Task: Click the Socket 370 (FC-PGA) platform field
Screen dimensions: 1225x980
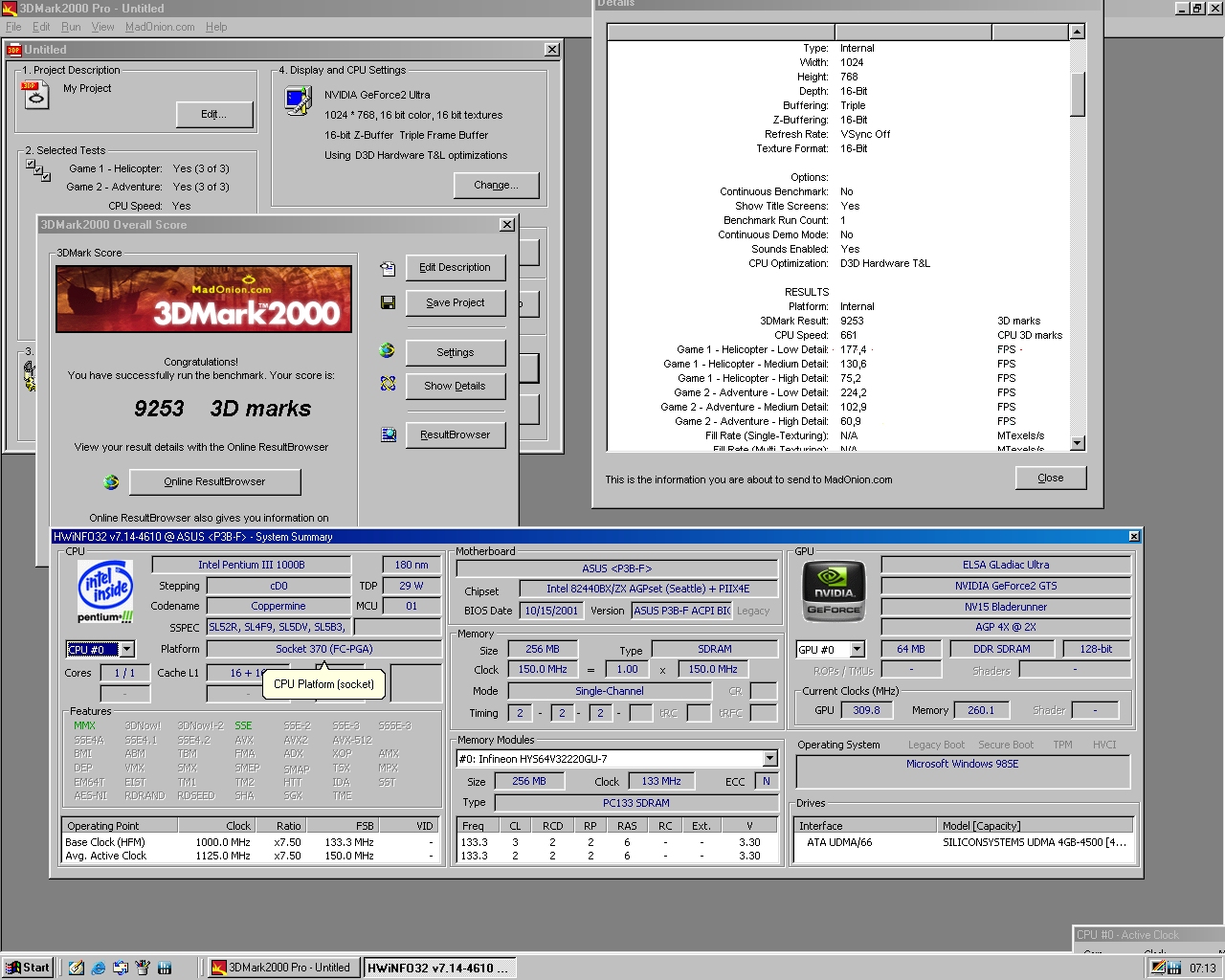Action: click(324, 649)
